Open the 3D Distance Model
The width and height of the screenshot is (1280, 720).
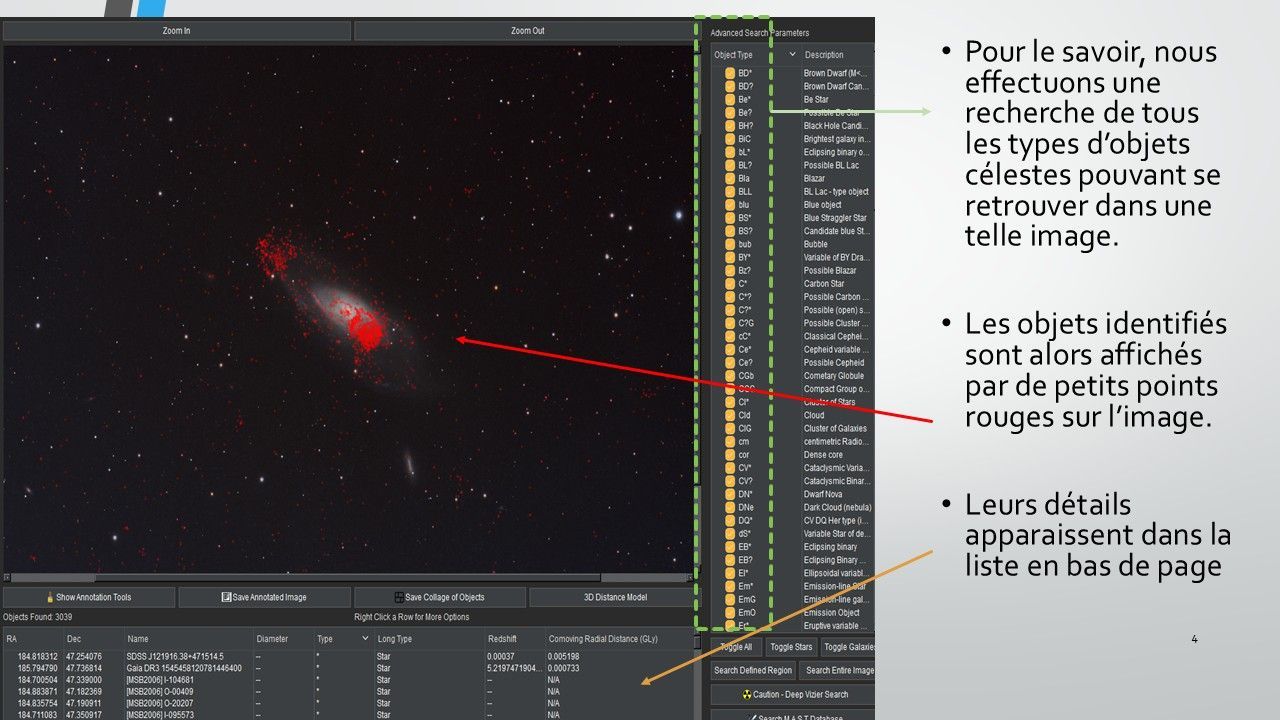(x=610, y=597)
